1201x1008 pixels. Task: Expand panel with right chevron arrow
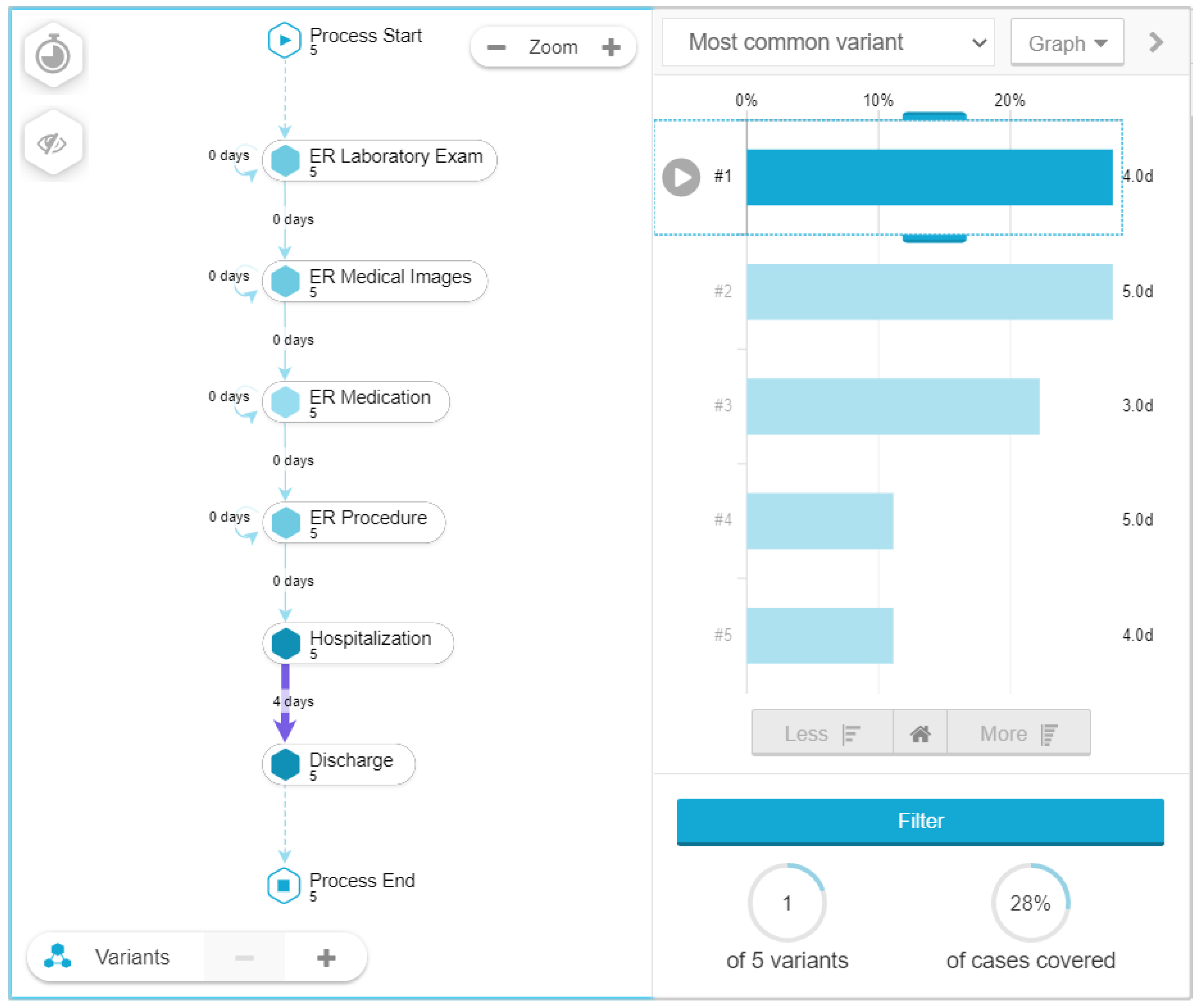click(1156, 42)
